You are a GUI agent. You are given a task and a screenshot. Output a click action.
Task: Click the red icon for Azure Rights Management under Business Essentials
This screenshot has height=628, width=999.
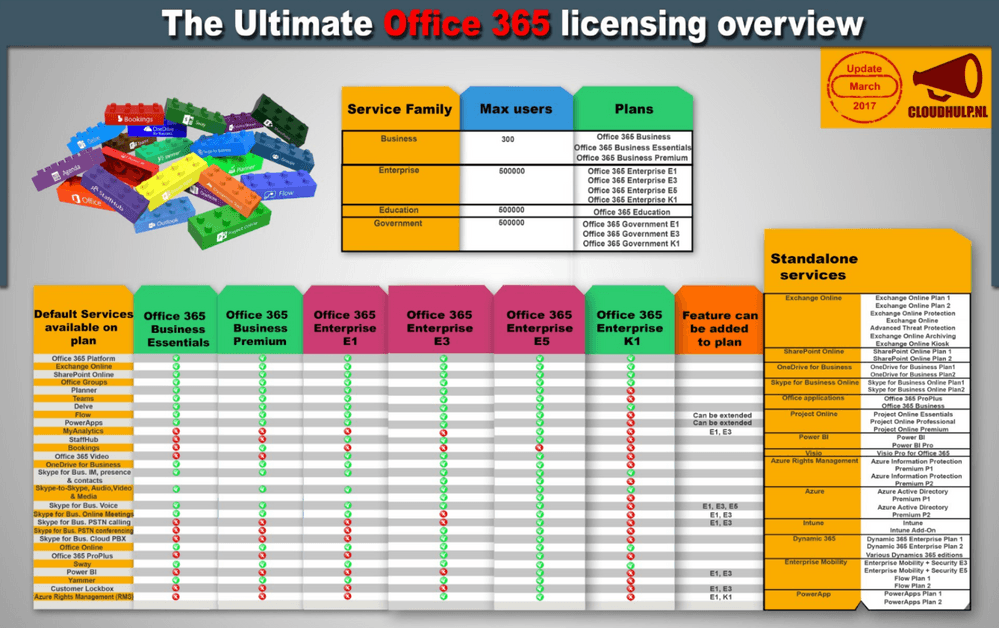coord(176,597)
